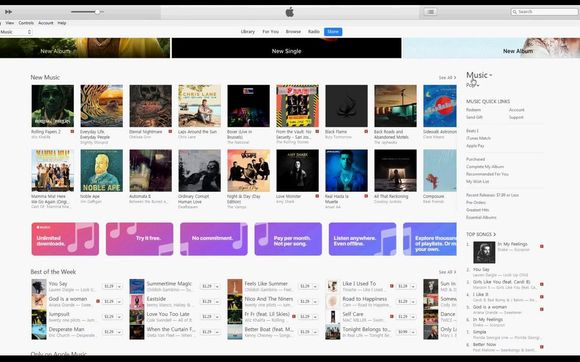Open the dropdown arrow beside Jumpsuit price
Screen dimensions: 580x362
click(119, 317)
